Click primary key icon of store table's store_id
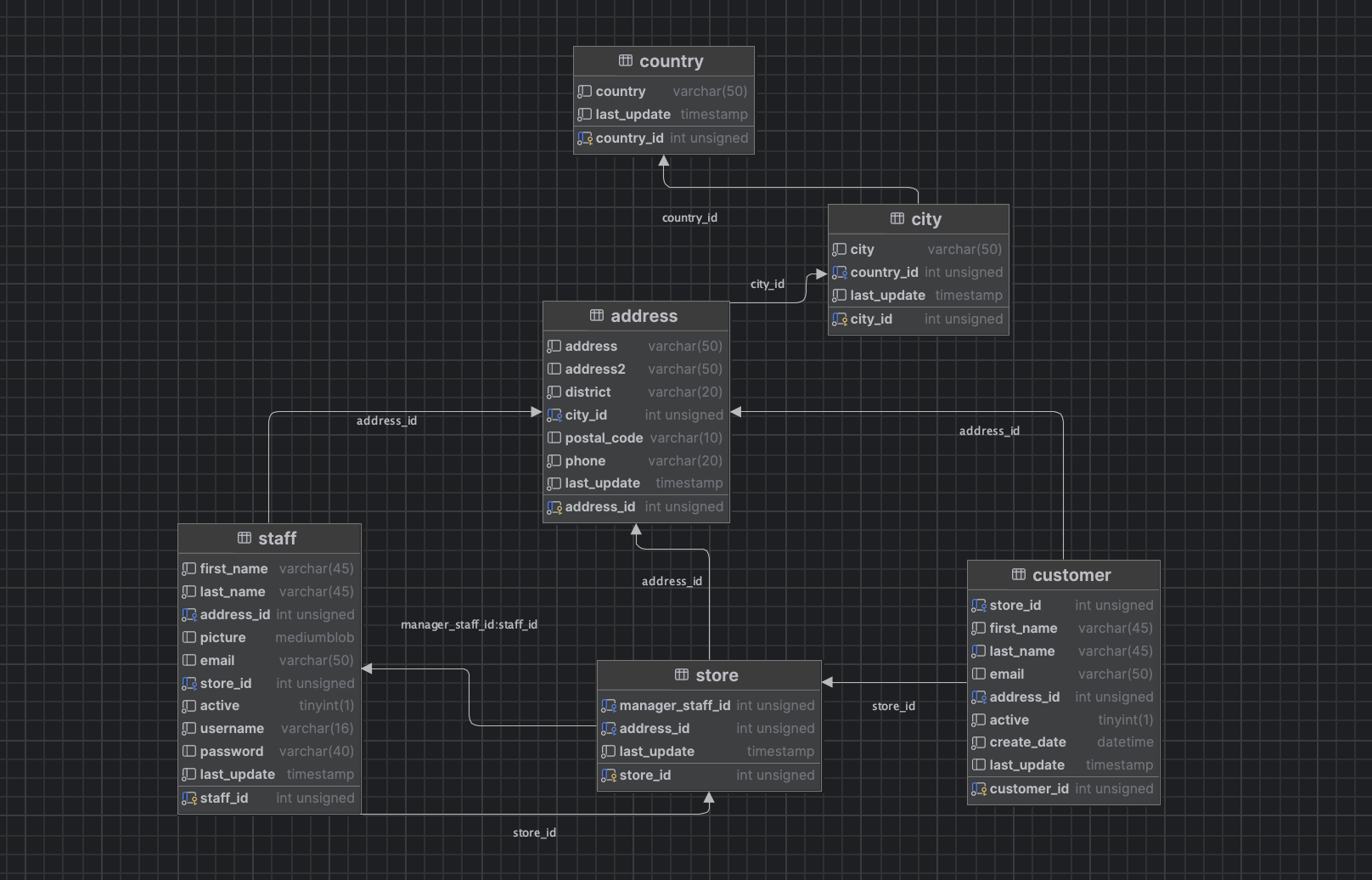 pos(609,776)
